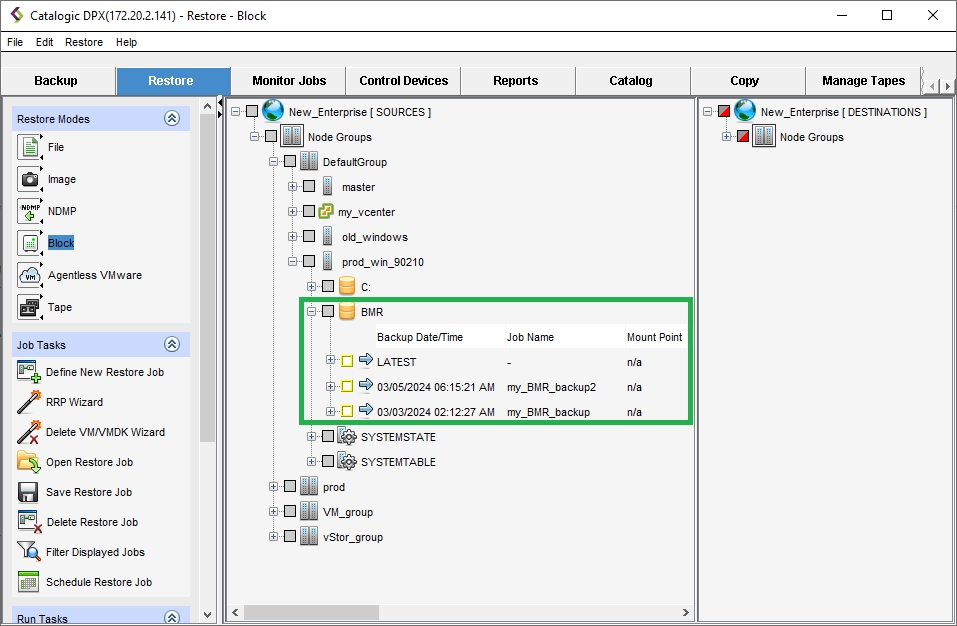Viewport: 957px width, 626px height.
Task: Expand the master node in tree
Action: [x=292, y=187]
